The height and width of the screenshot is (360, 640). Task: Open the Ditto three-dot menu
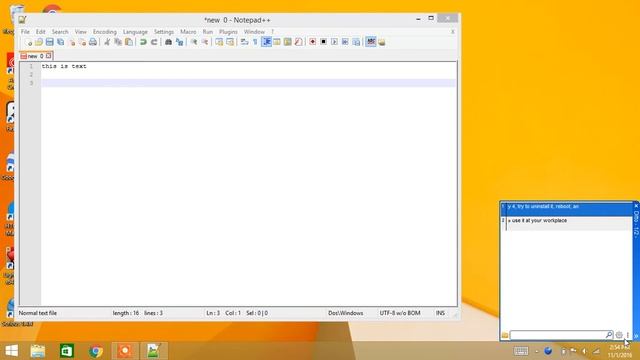pos(628,335)
